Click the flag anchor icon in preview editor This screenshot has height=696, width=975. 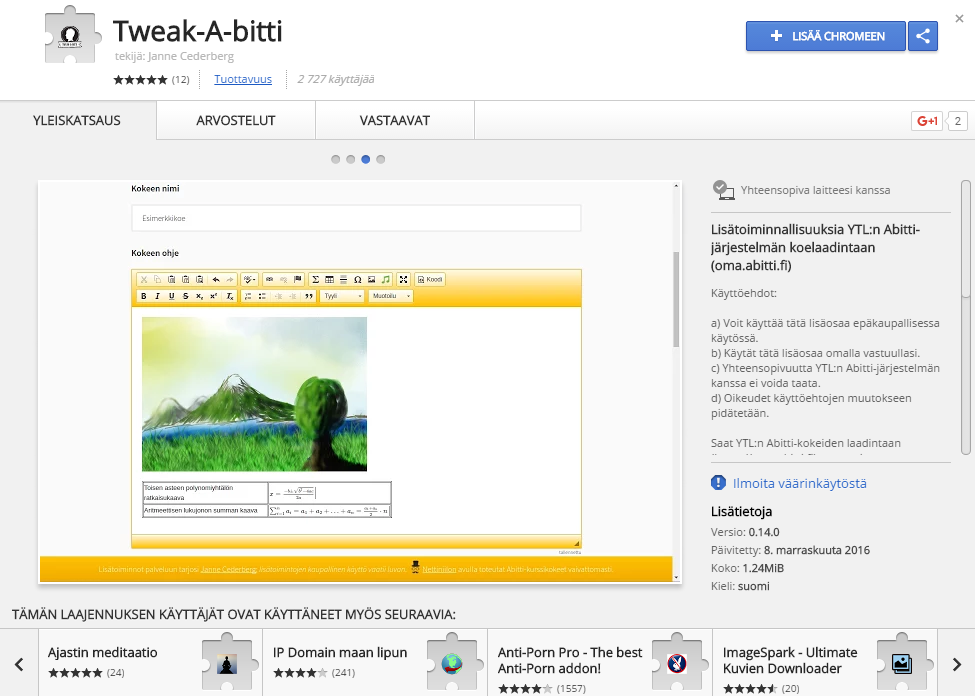pyautogui.click(x=297, y=279)
